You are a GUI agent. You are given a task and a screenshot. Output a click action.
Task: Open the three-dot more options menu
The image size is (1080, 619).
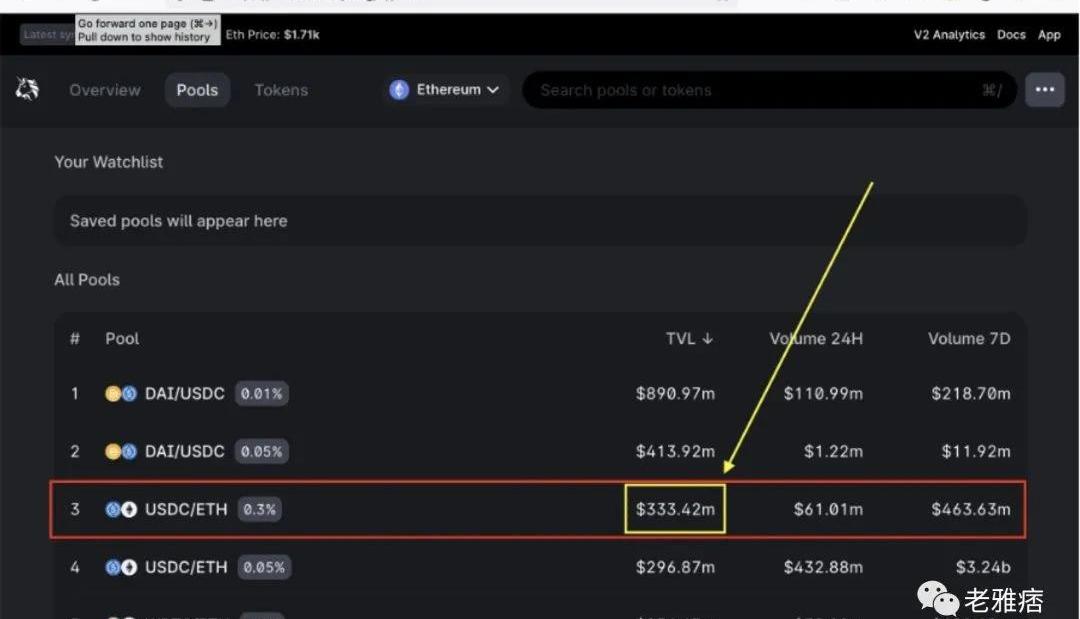click(1044, 90)
